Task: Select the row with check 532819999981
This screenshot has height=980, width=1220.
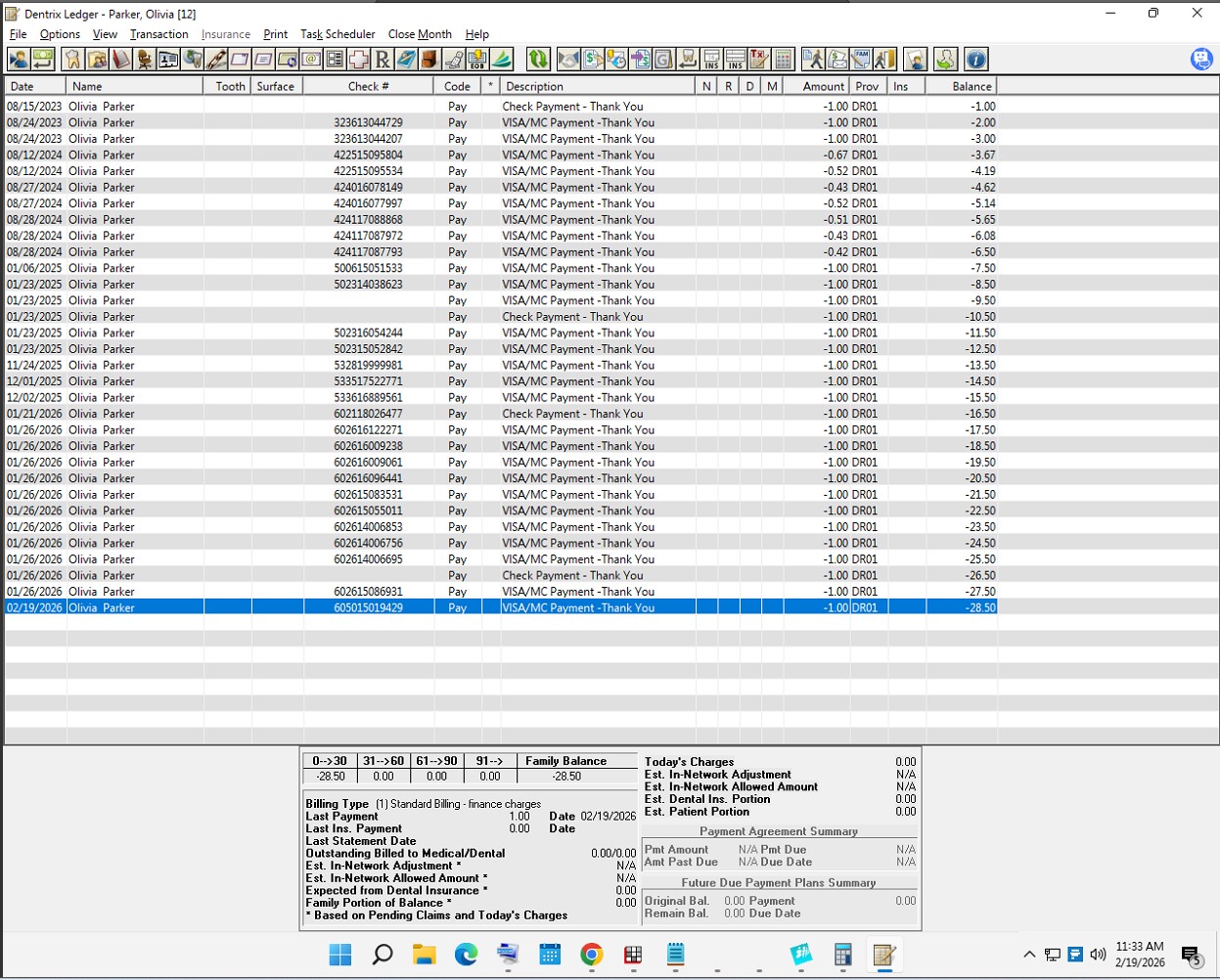Action: point(501,365)
